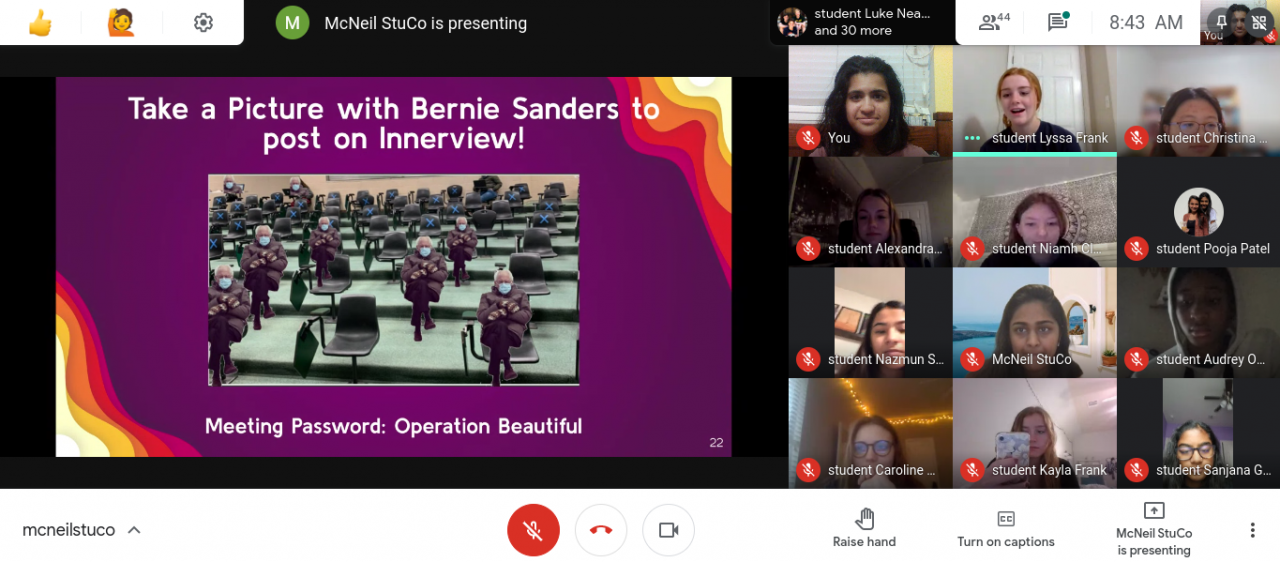This screenshot has height=562, width=1280.
Task: Open the participants list showing 44
Action: pyautogui.click(x=995, y=22)
